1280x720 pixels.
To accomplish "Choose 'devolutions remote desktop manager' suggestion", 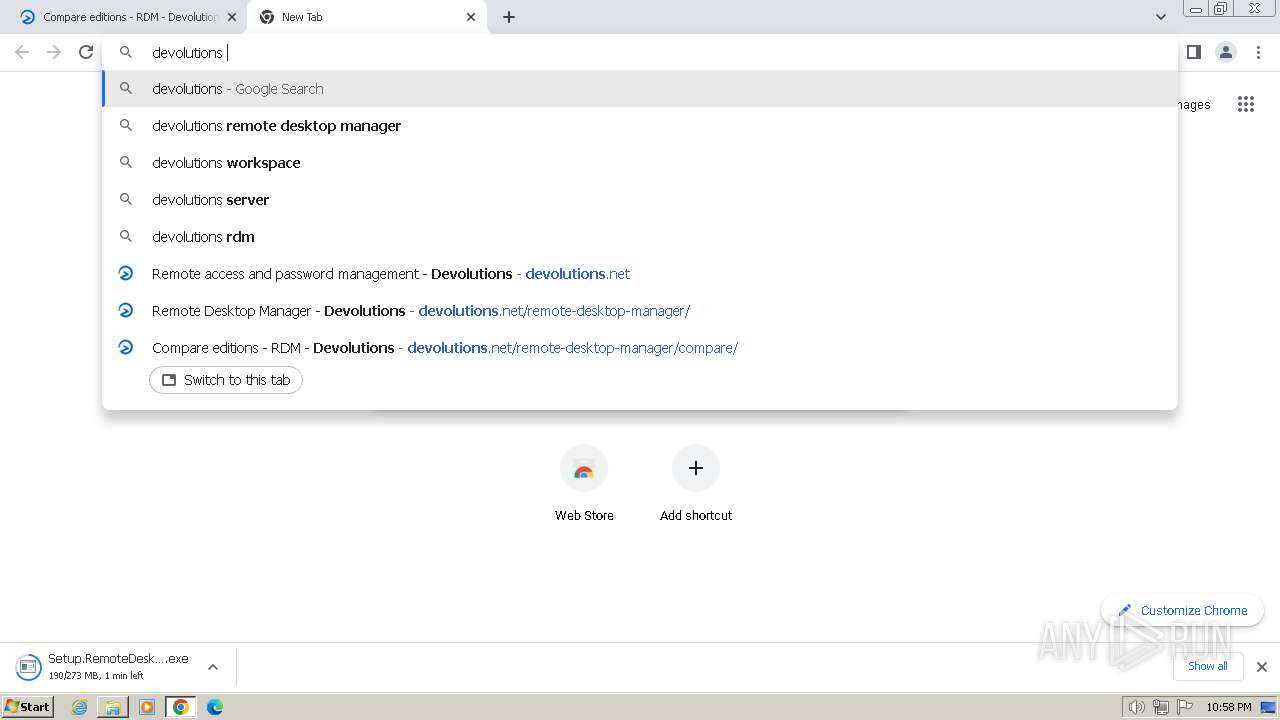I will (x=640, y=126).
